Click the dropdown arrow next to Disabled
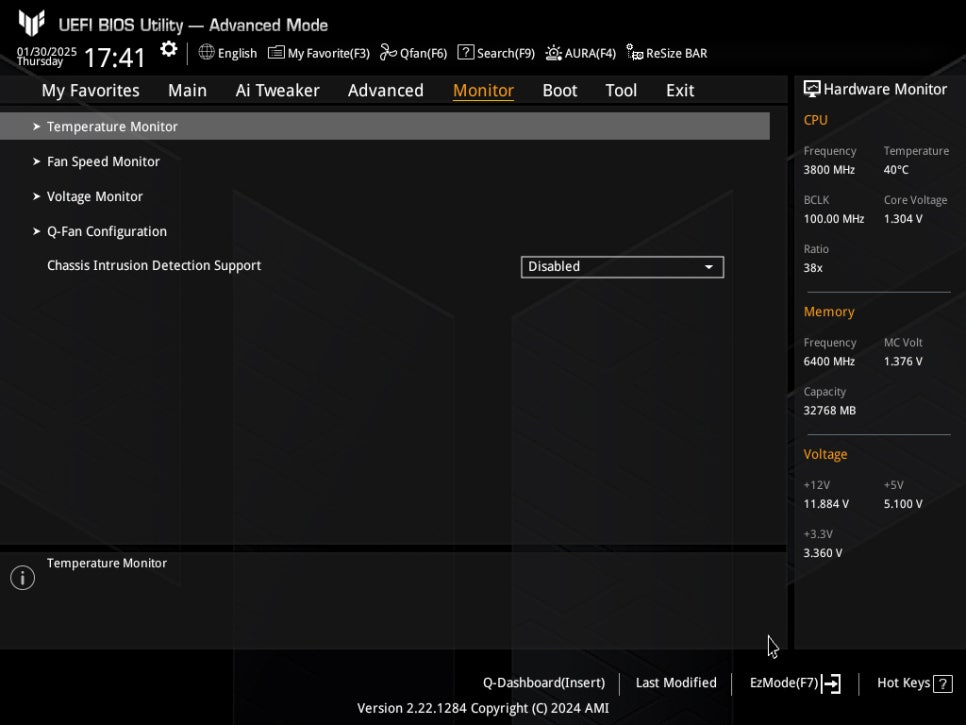The image size is (966, 725). pyautogui.click(x=709, y=267)
